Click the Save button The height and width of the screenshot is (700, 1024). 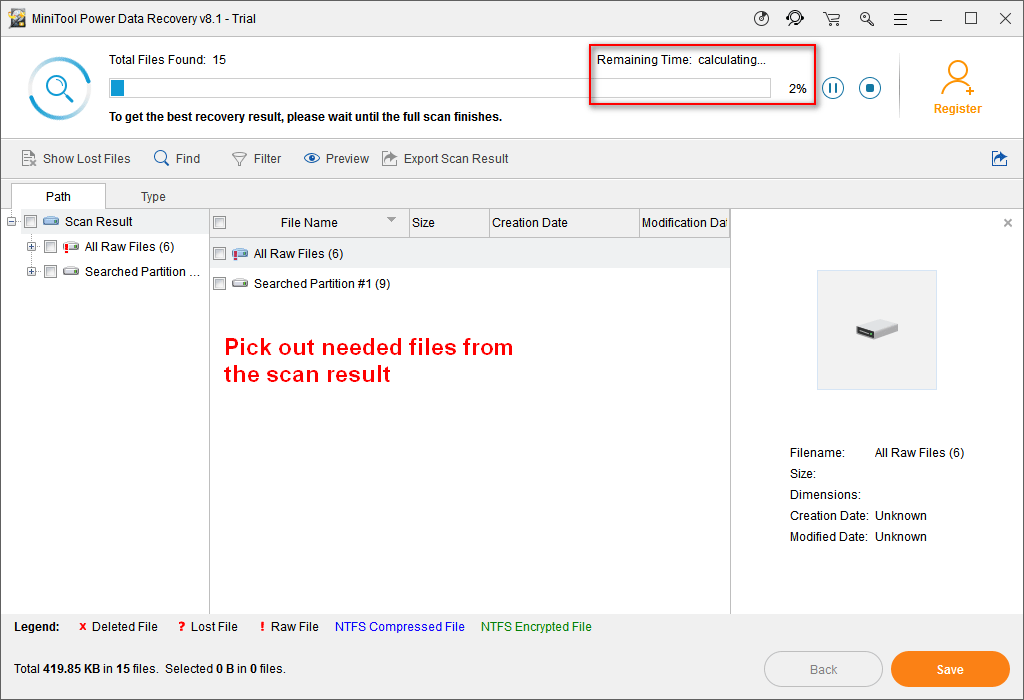[950, 669]
